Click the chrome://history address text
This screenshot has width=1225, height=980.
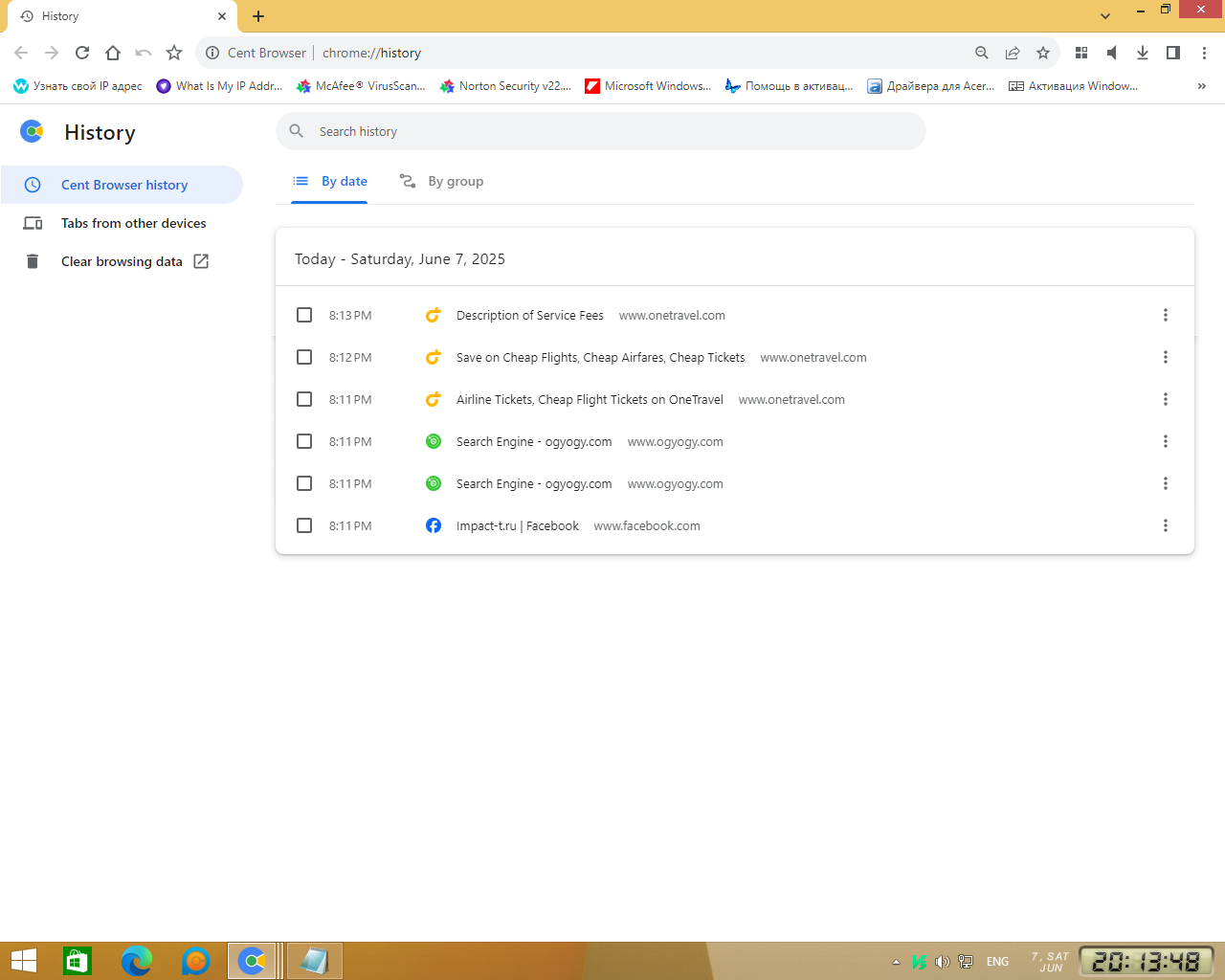pyautogui.click(x=371, y=53)
